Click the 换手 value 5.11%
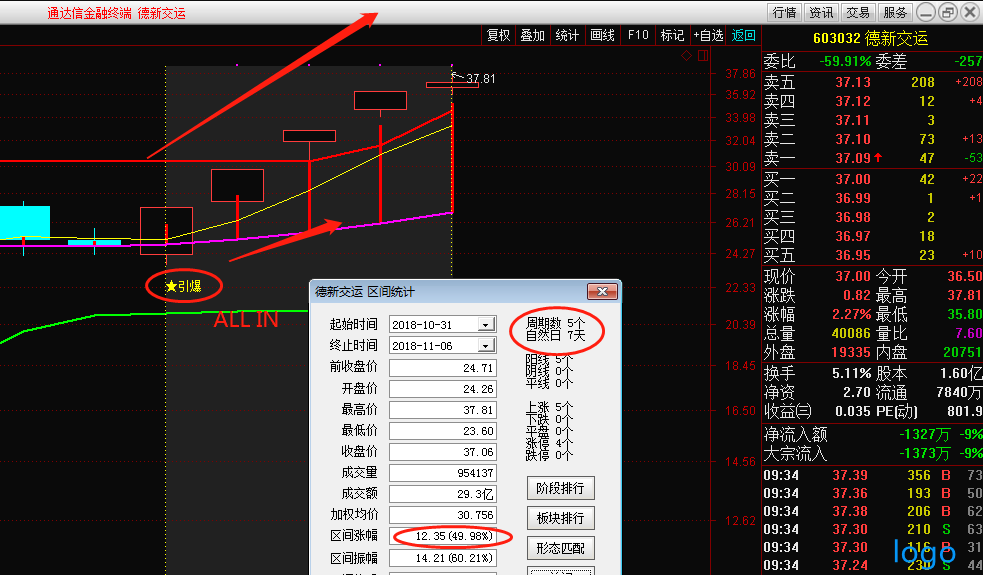The image size is (983, 575). 851,374
